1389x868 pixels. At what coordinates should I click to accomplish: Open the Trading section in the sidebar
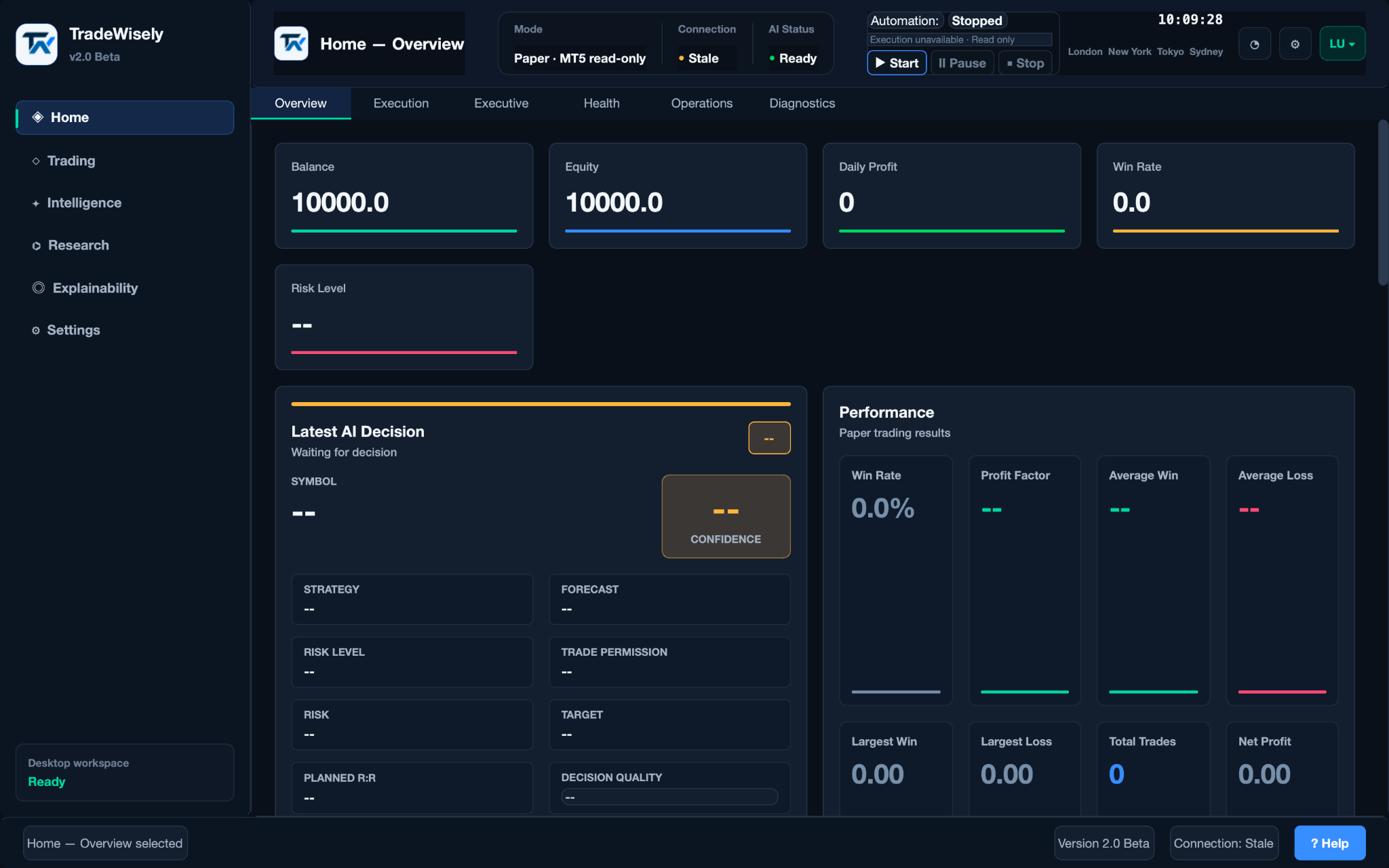[125, 161]
